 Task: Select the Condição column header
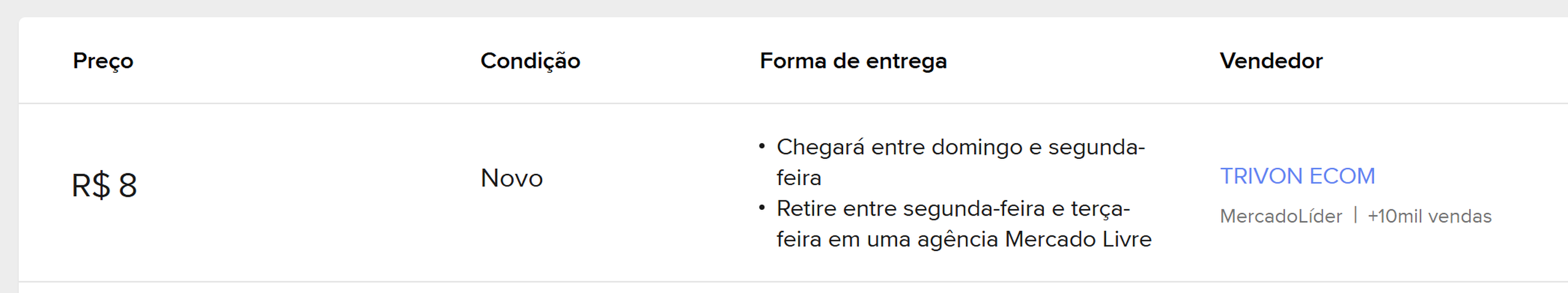pyautogui.click(x=529, y=61)
